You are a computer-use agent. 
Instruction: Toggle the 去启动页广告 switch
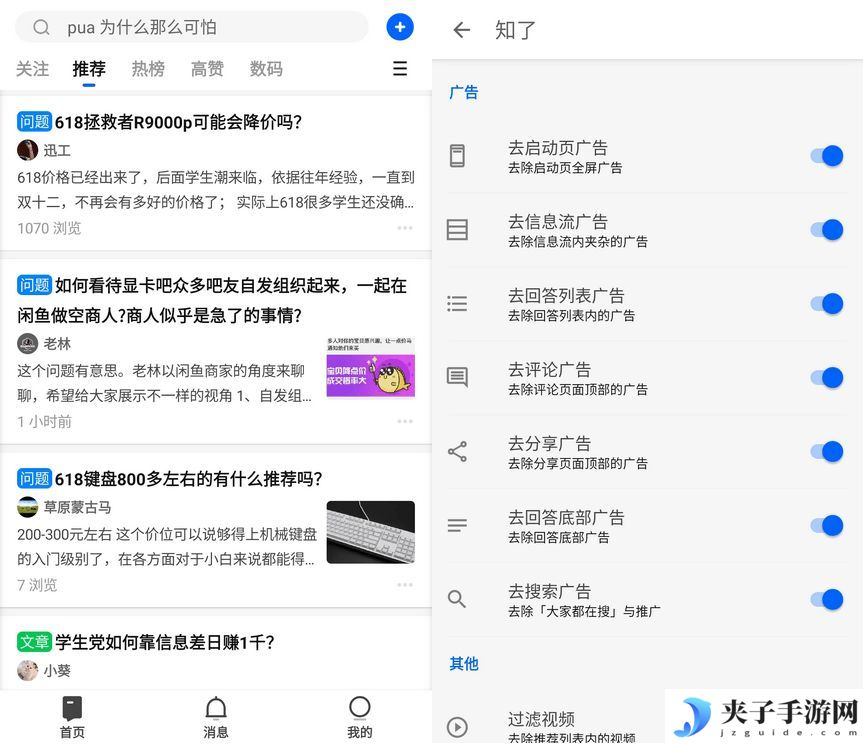coord(827,156)
